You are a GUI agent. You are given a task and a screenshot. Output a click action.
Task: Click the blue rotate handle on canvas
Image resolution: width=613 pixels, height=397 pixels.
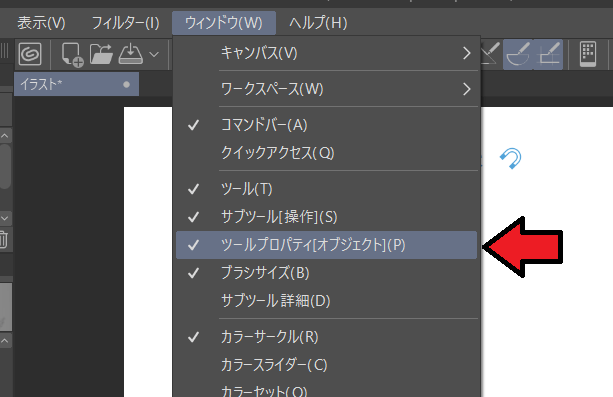(511, 158)
